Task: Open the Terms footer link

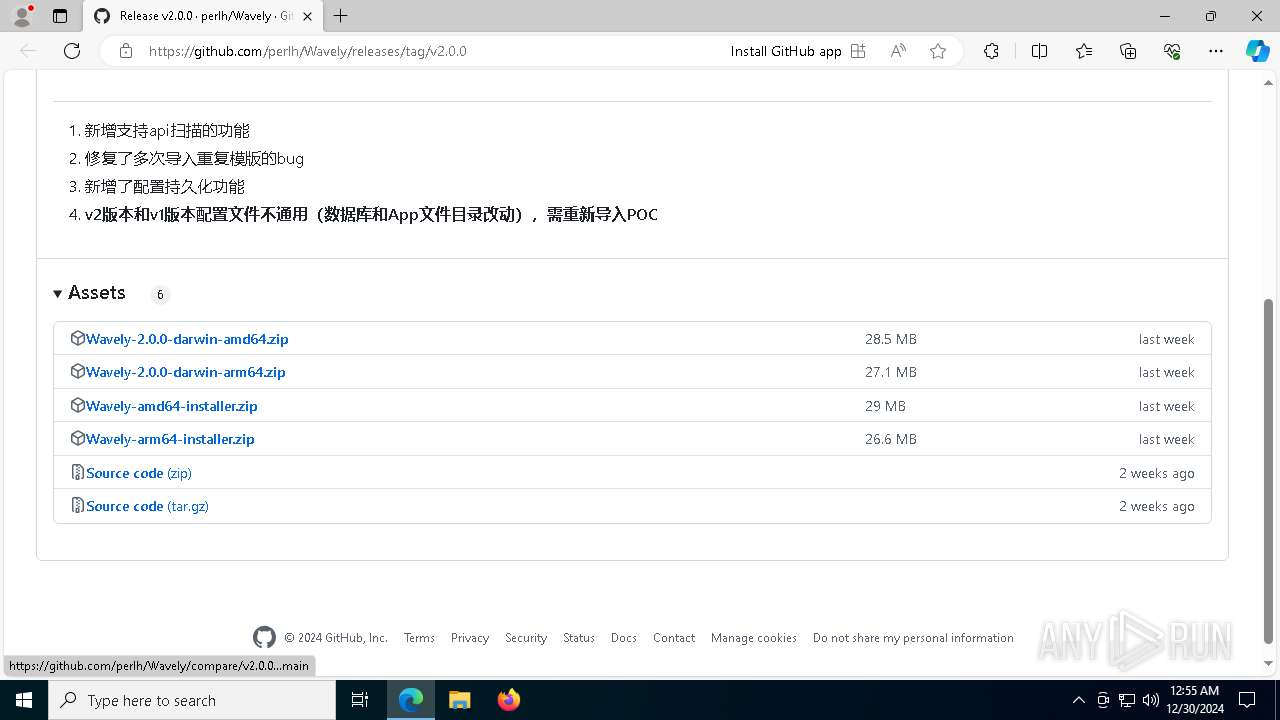Action: tap(419, 638)
